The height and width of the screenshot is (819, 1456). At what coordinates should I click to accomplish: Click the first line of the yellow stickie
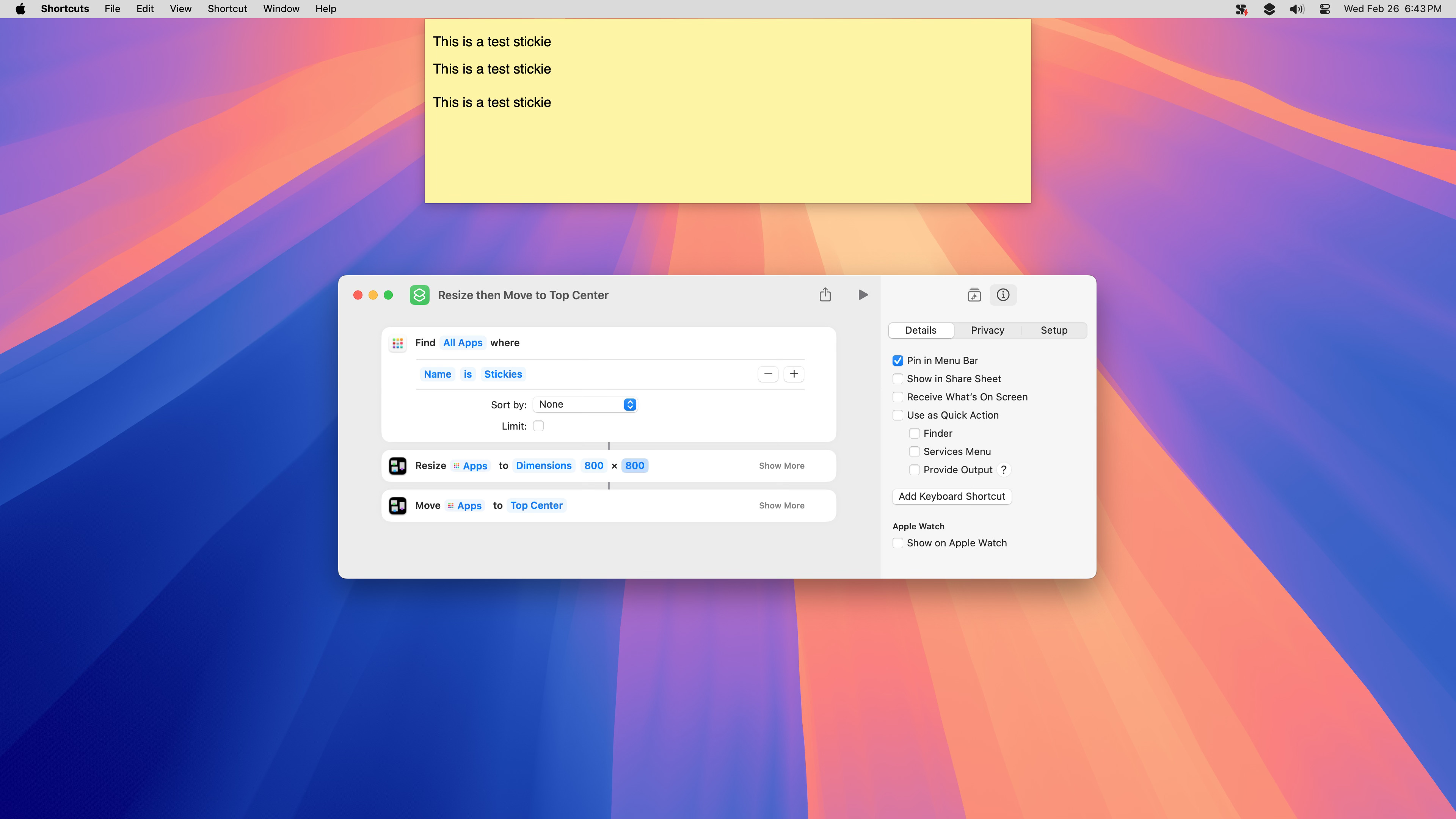click(492, 42)
